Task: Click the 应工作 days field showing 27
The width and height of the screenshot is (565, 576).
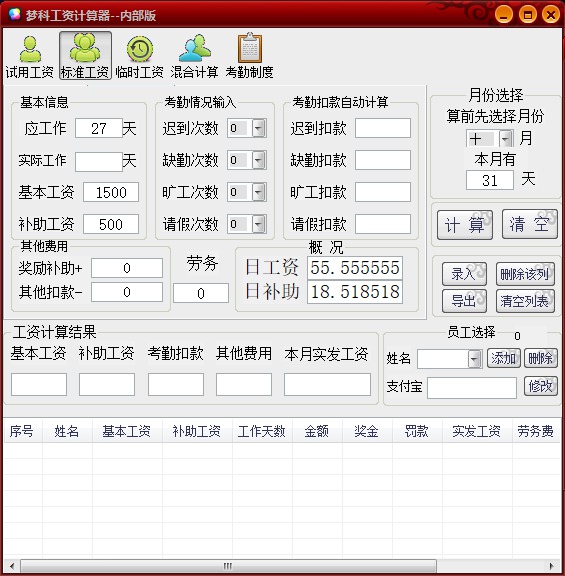Action: [x=99, y=128]
